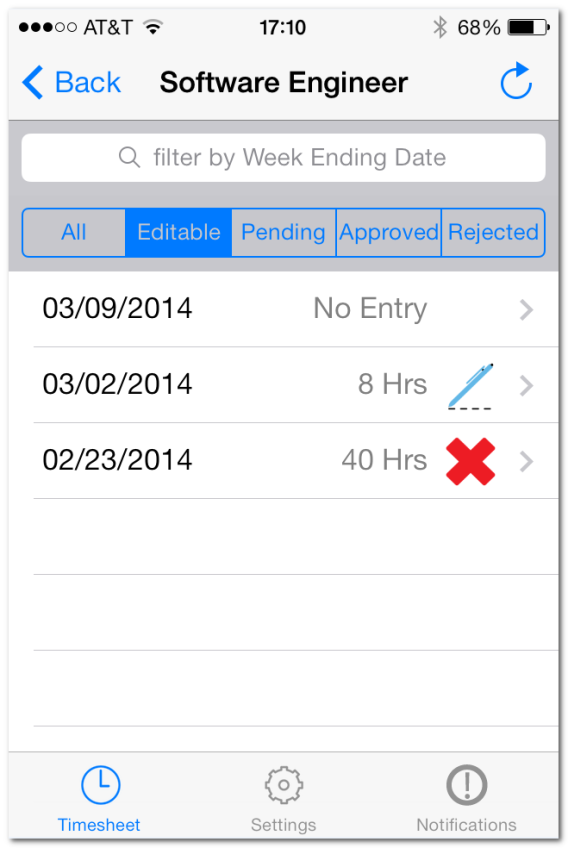Select the Pending filter segment
Image resolution: width=568 pixels, height=848 pixels.
tap(283, 233)
